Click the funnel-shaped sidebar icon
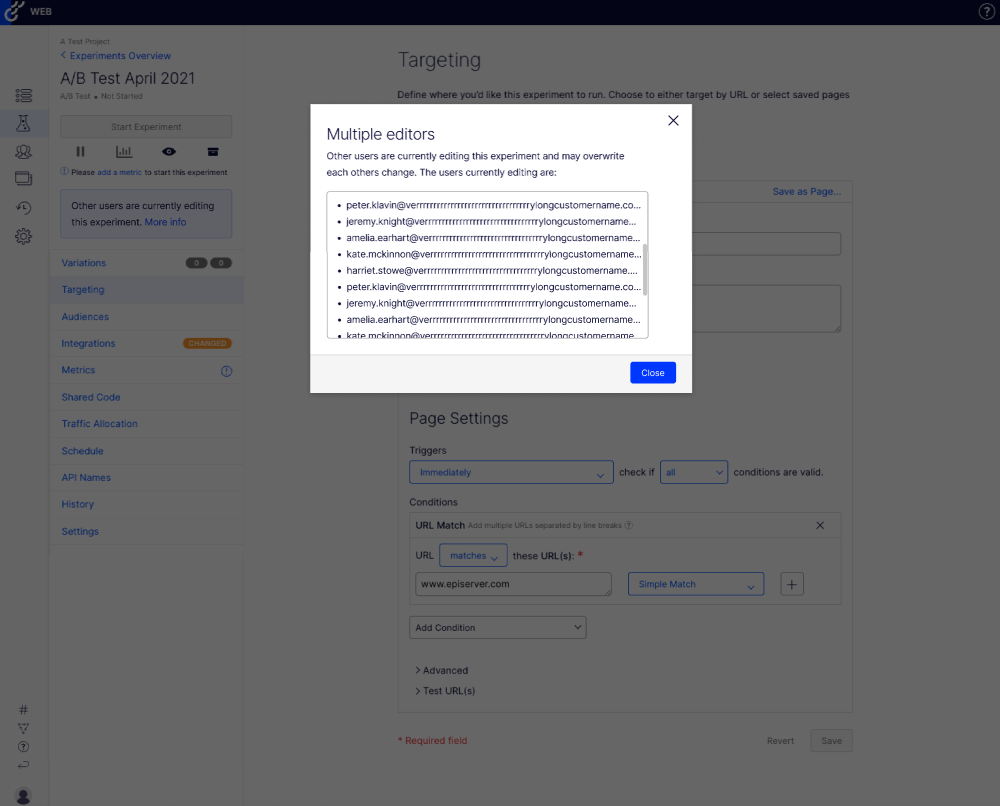 (24, 728)
